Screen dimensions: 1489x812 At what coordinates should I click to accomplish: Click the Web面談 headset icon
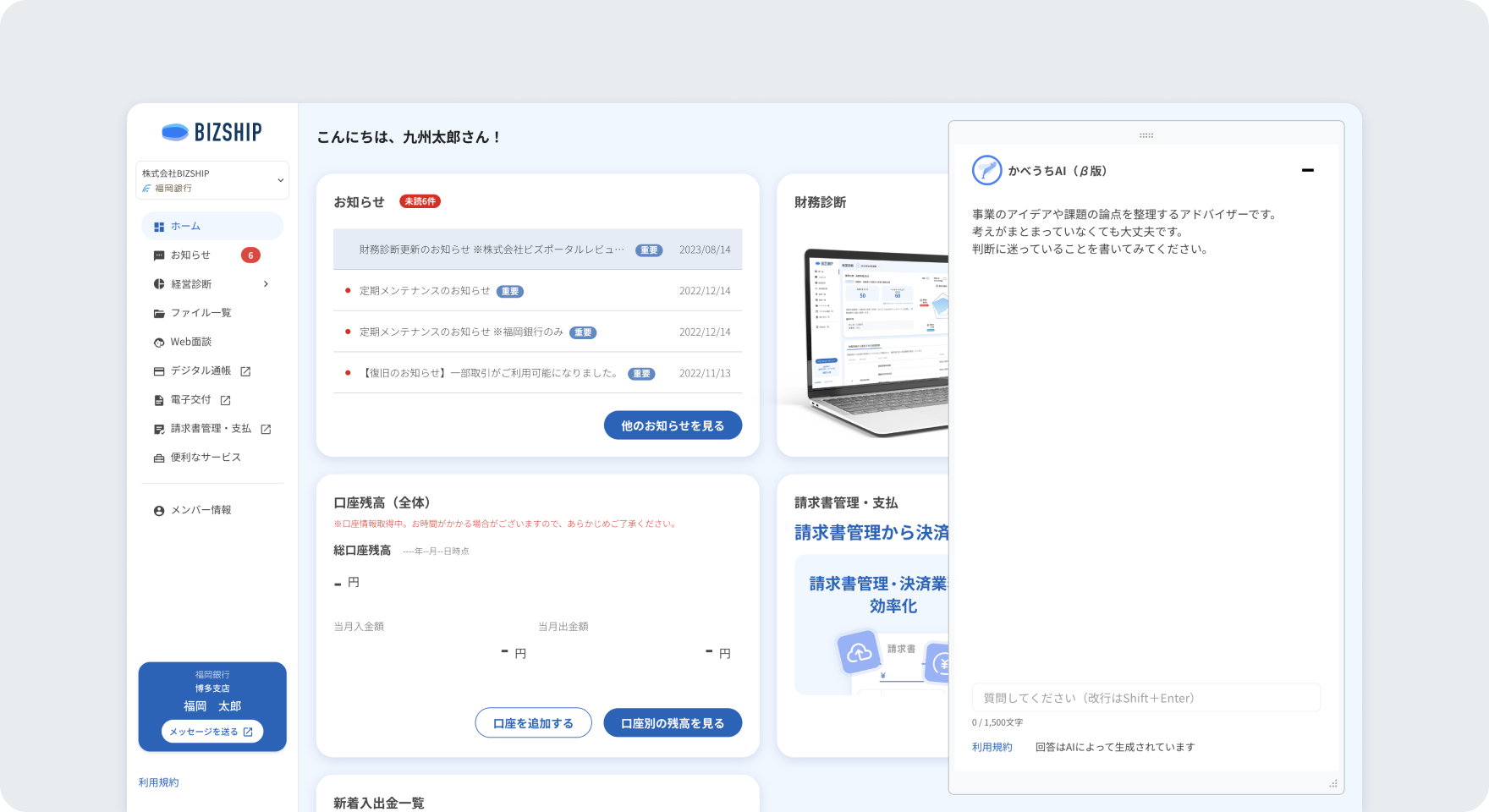pyautogui.click(x=159, y=343)
